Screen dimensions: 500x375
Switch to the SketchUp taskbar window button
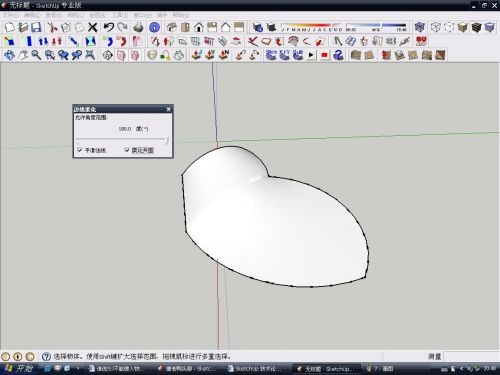point(327,369)
